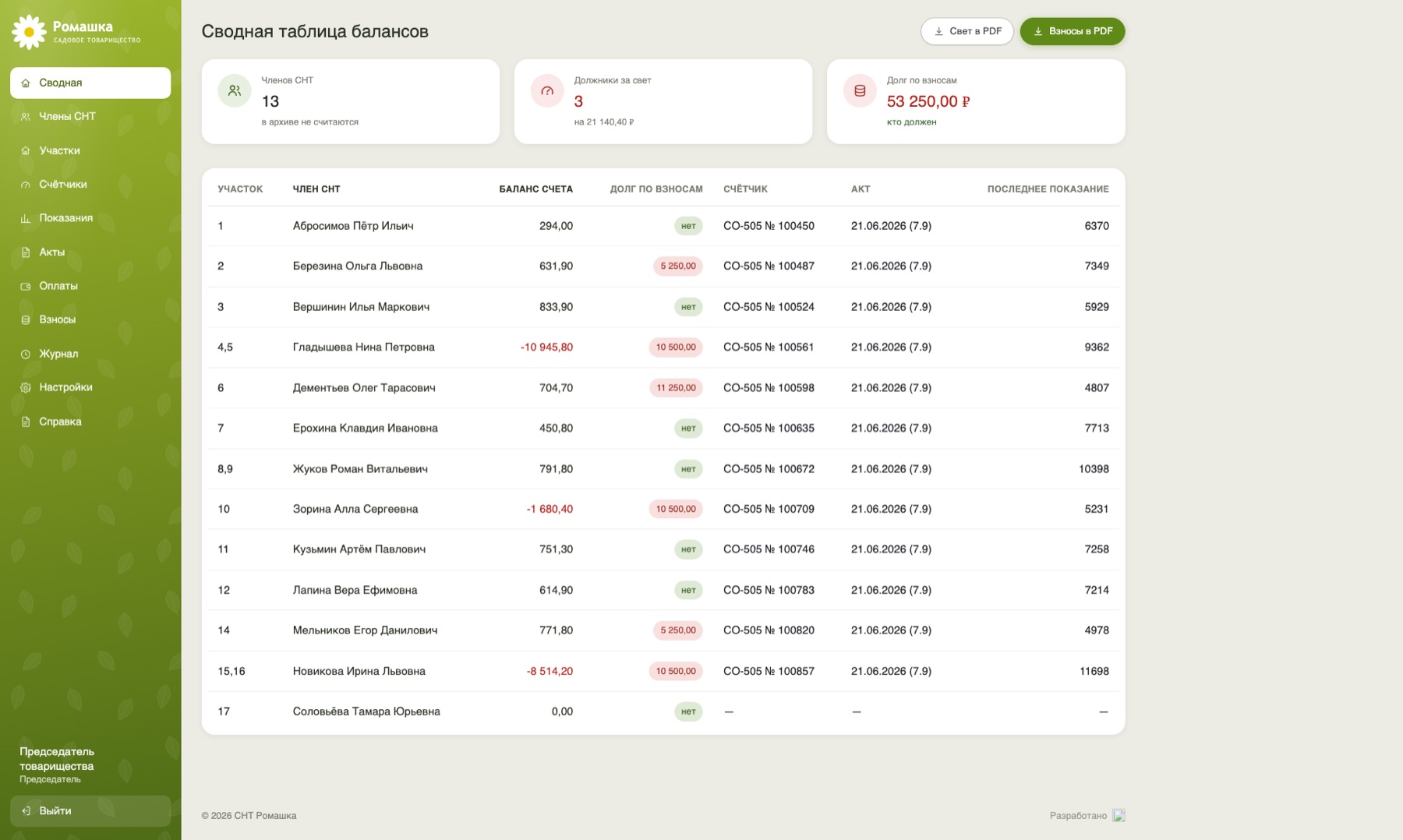Navigate to Журнал in the sidebar
This screenshot has width=1403, height=840.
coord(90,354)
